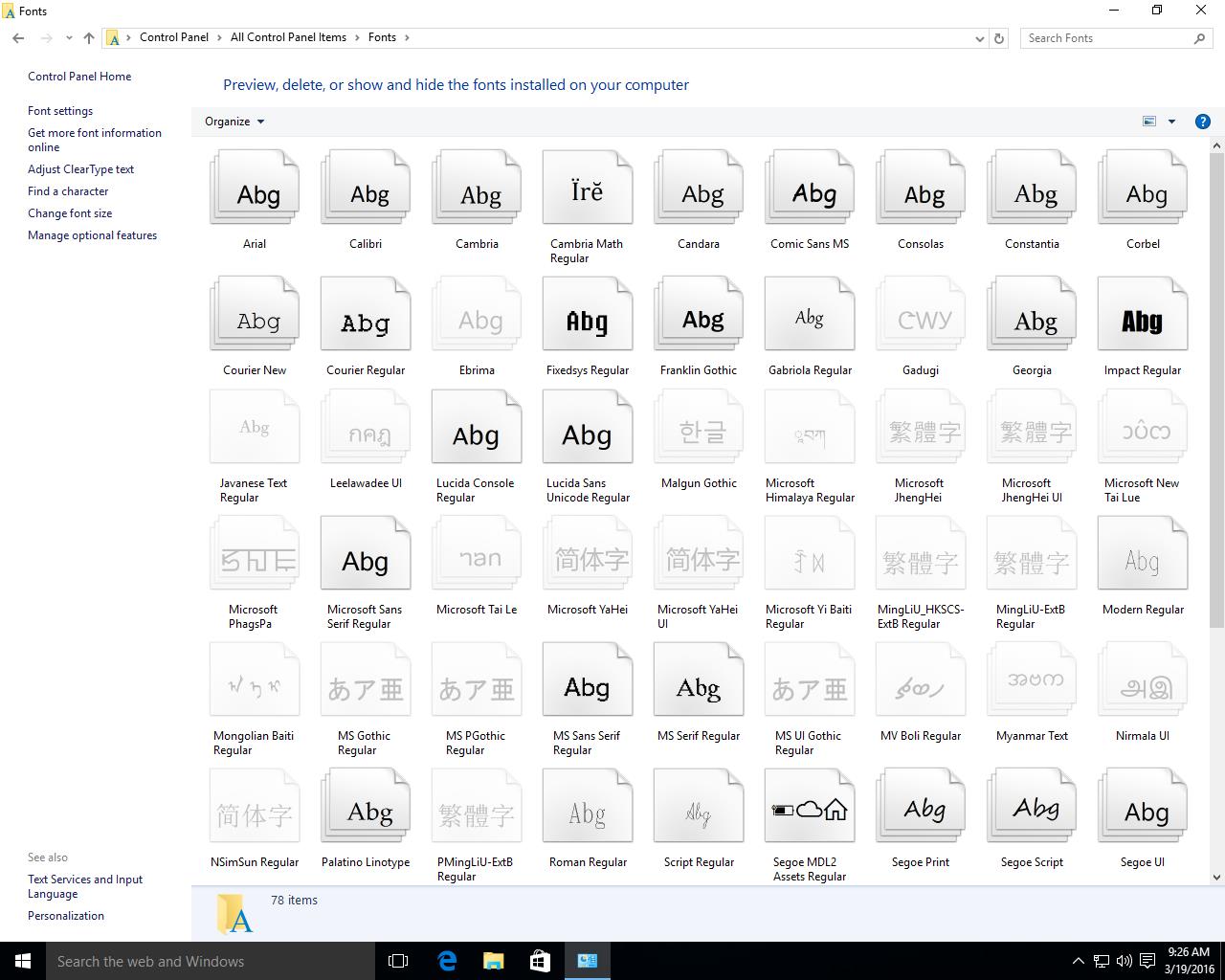The image size is (1225, 980).
Task: Click the vertical scrollbar down arrow
Action: (1216, 877)
